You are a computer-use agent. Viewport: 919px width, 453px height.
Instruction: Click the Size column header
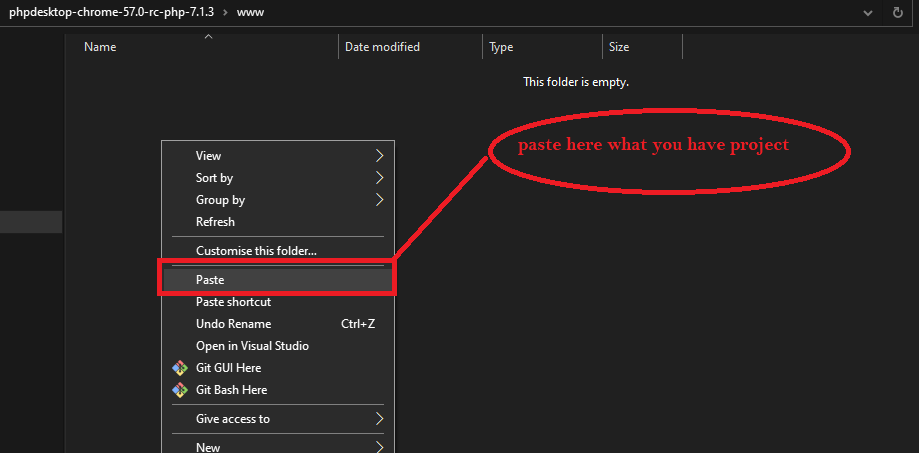(619, 47)
